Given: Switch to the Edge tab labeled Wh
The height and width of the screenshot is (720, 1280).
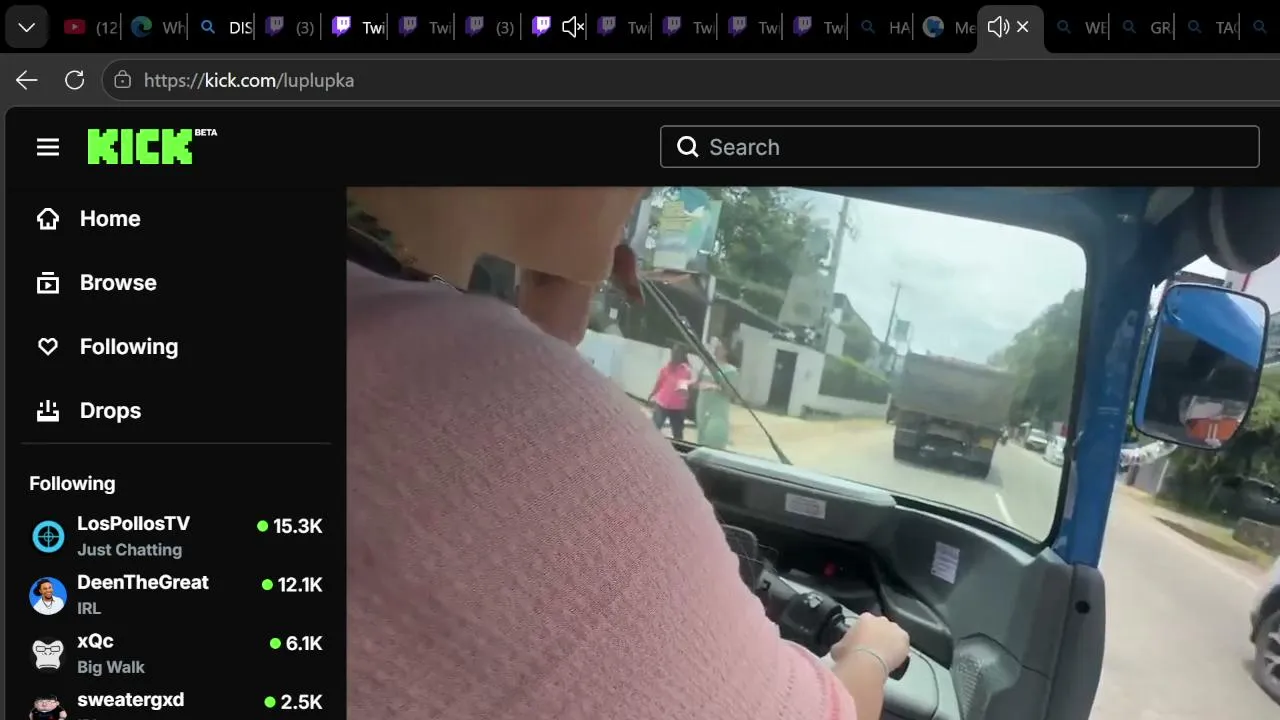Looking at the screenshot, I should click(157, 27).
